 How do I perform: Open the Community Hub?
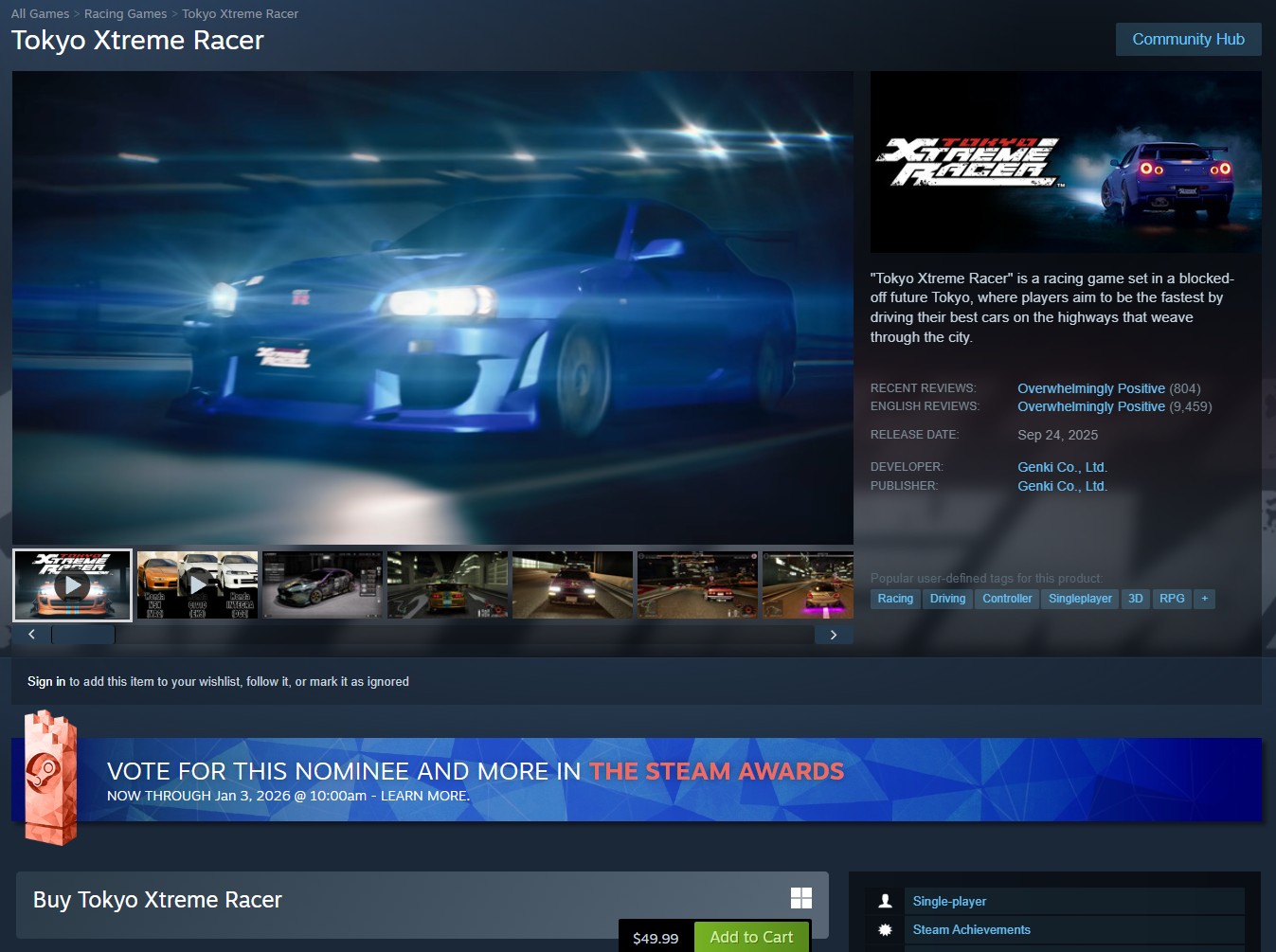pyautogui.click(x=1189, y=39)
